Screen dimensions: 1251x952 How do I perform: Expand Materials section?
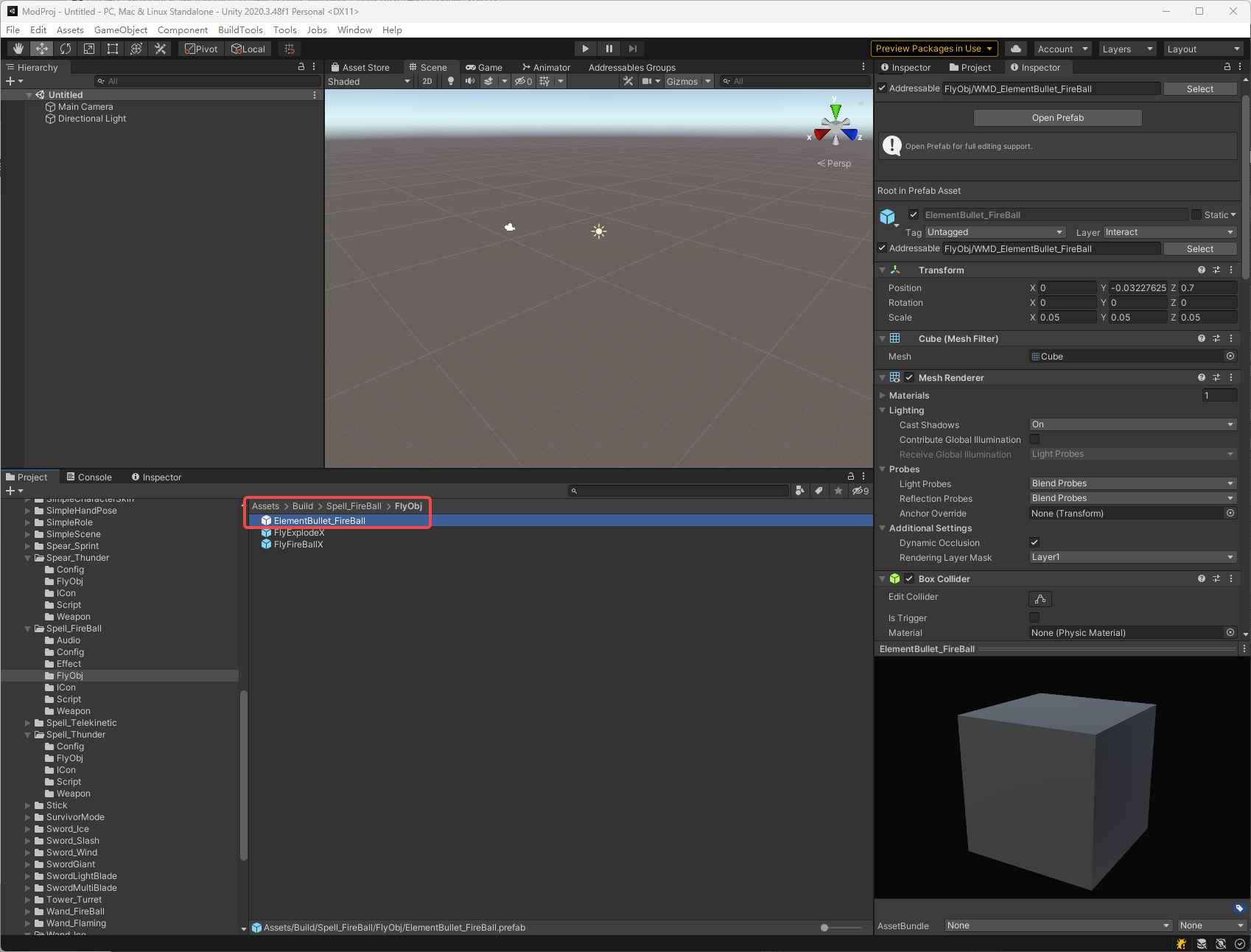[883, 396]
